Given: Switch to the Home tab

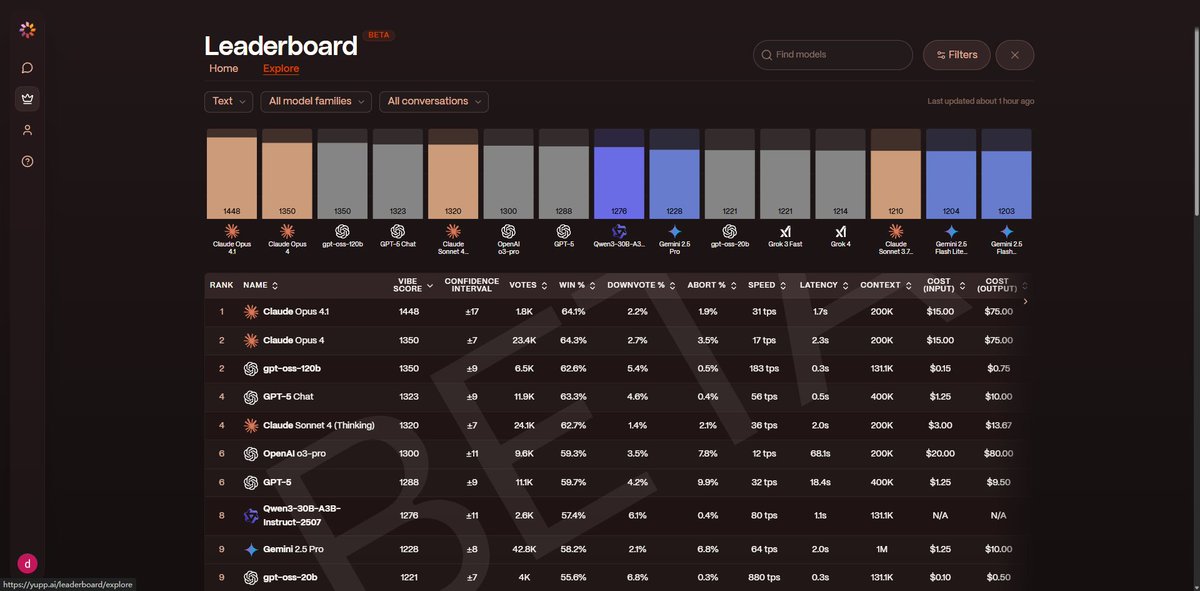Looking at the screenshot, I should tap(224, 69).
